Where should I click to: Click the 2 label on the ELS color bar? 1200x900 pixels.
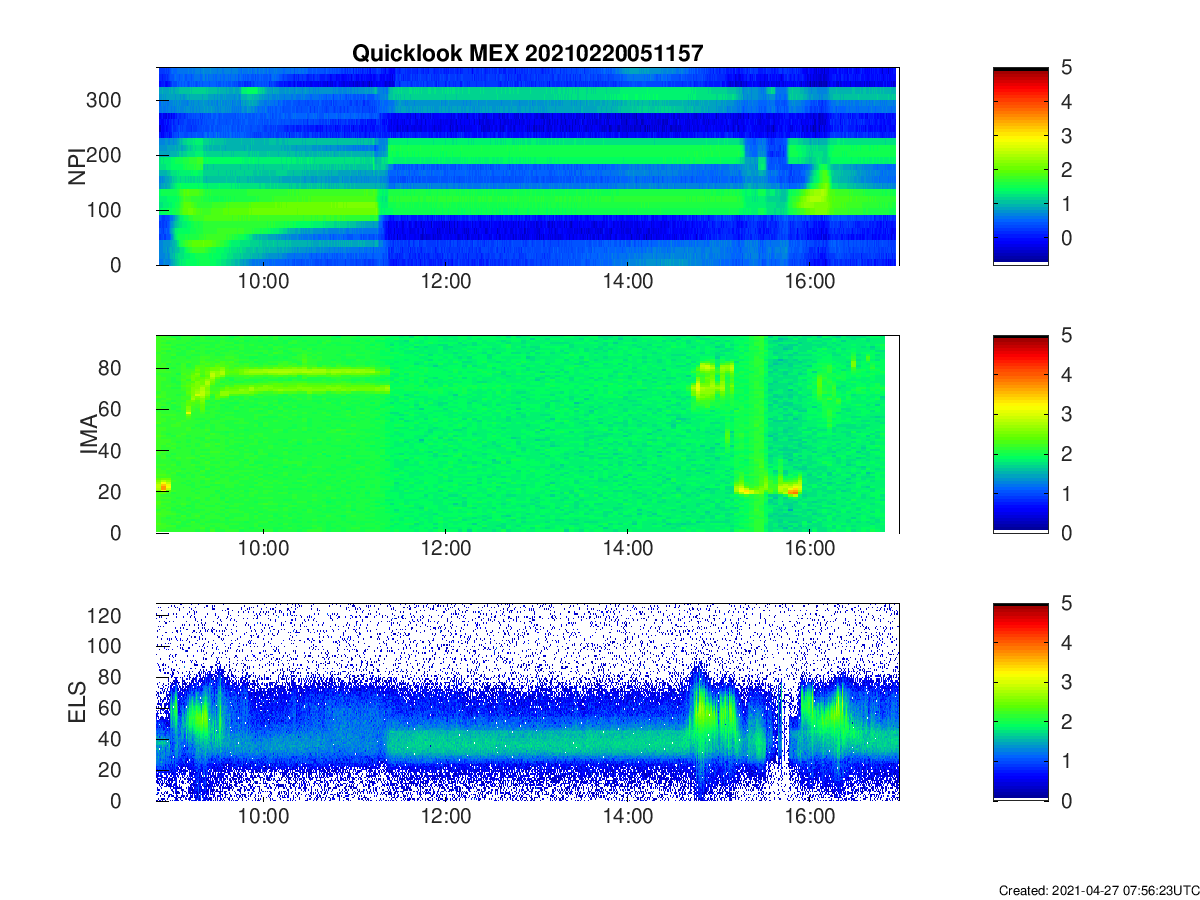tap(1066, 722)
